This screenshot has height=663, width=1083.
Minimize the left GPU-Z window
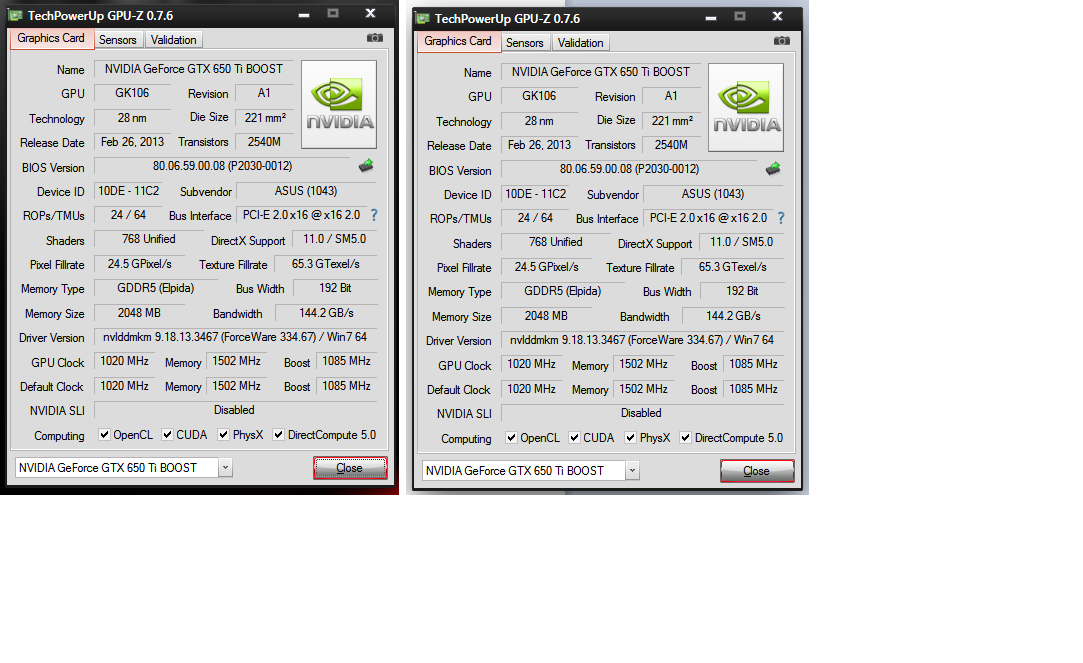(304, 15)
